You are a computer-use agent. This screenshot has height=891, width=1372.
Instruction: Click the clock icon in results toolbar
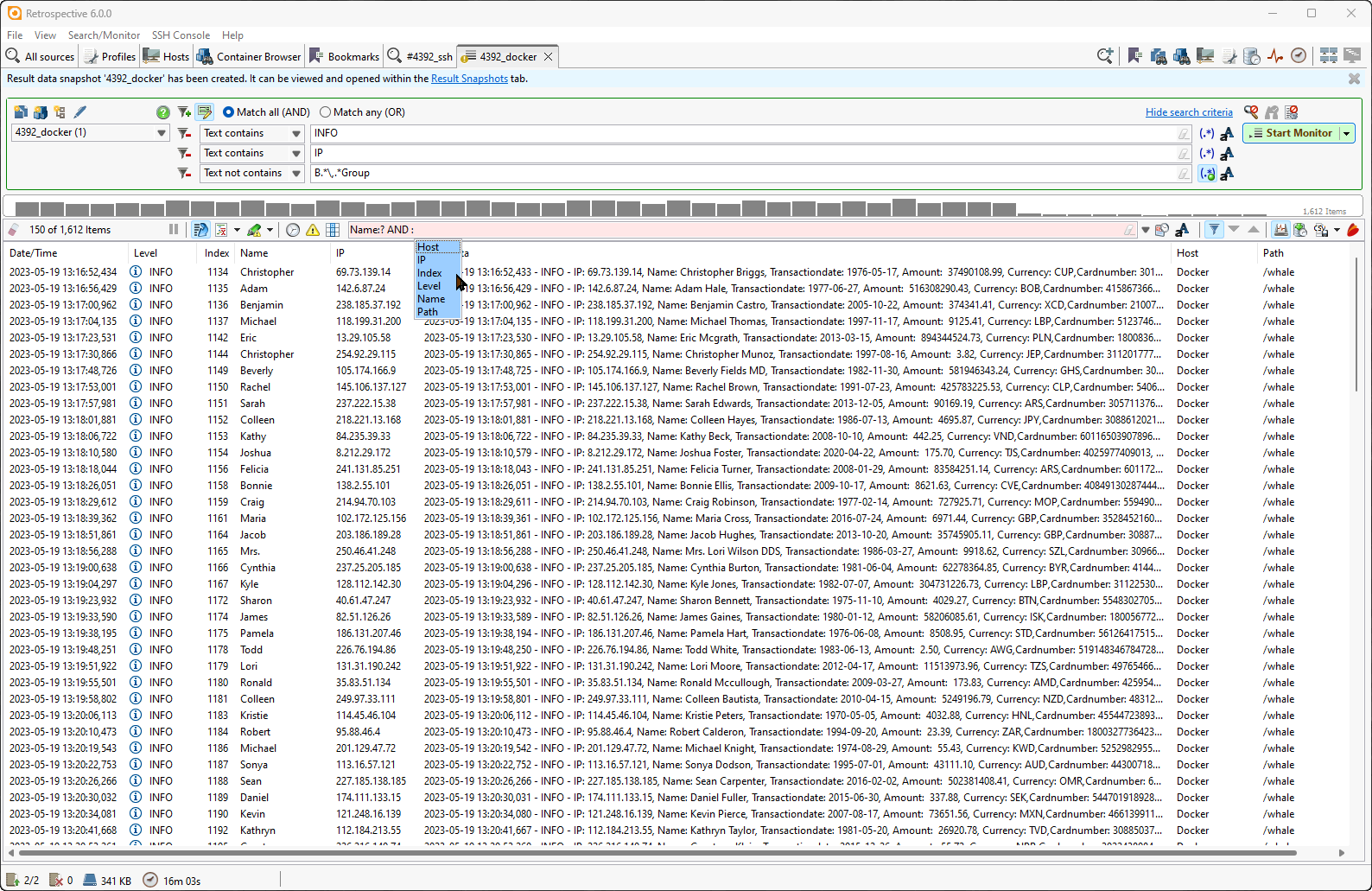(293, 230)
